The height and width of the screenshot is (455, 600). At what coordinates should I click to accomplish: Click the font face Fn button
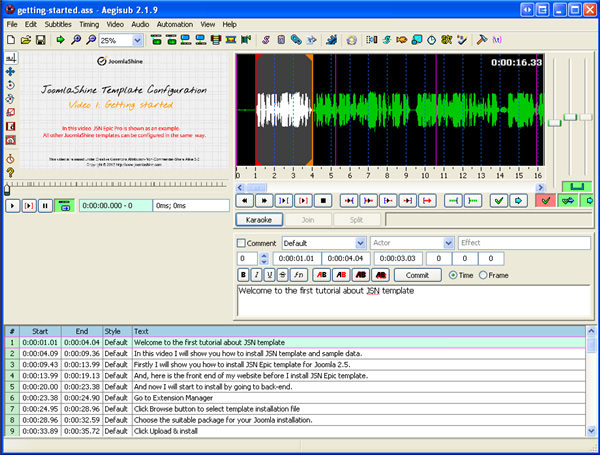[299, 275]
